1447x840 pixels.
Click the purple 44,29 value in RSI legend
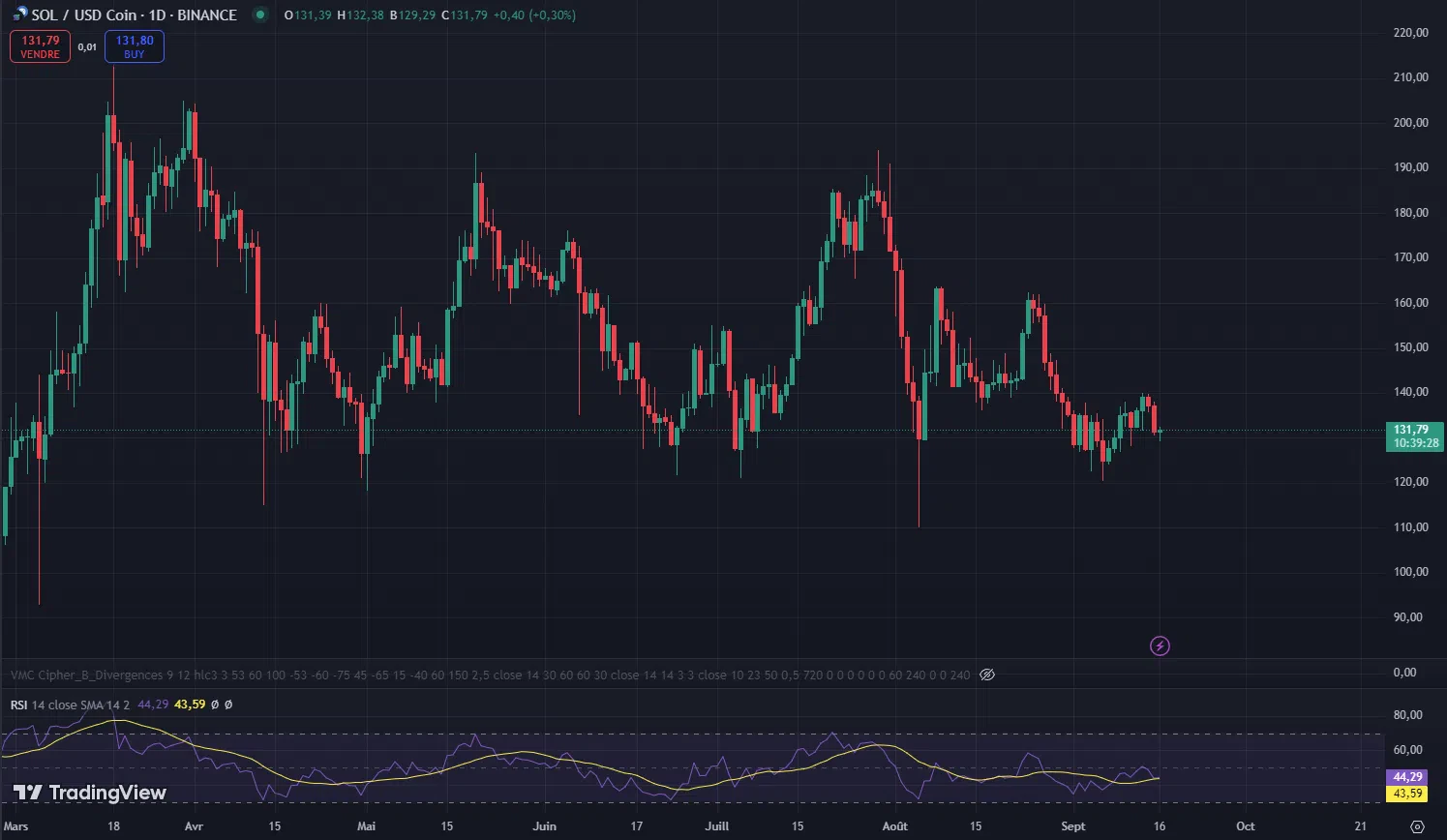tap(153, 705)
